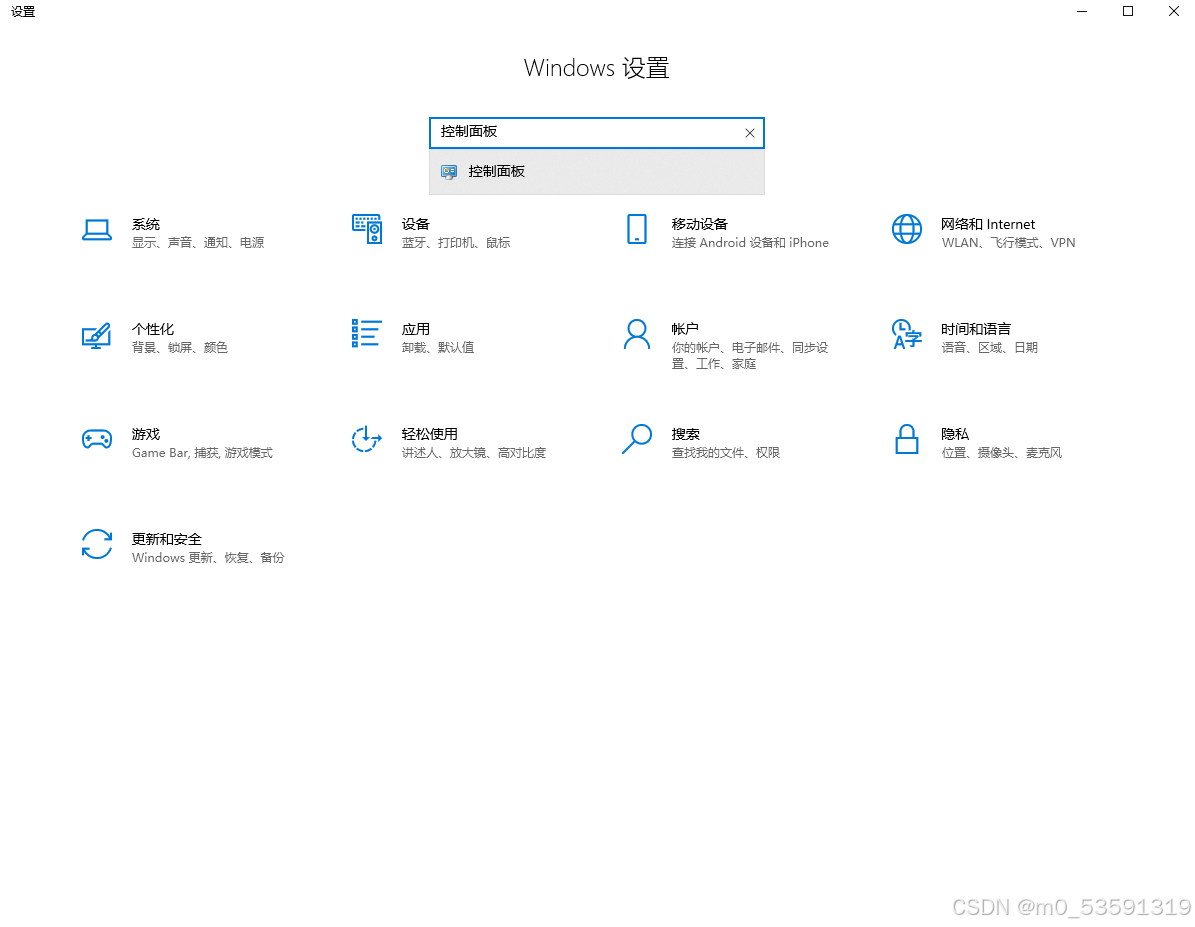Screen dimensions: 1195x927
Task: Open the 移动设备 phone icon
Action: (636, 229)
